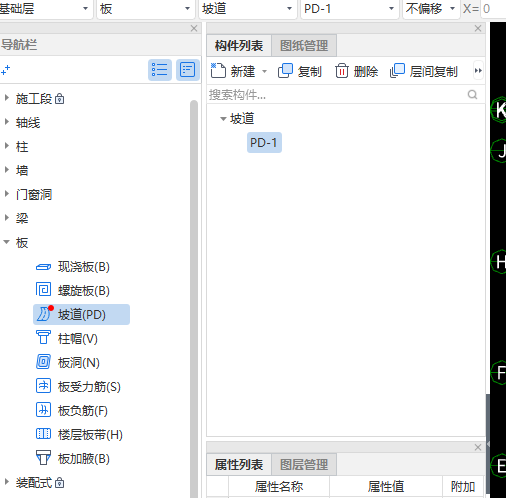Select 现浇板(B) slab icon
The image size is (506, 498).
pyautogui.click(x=43, y=267)
